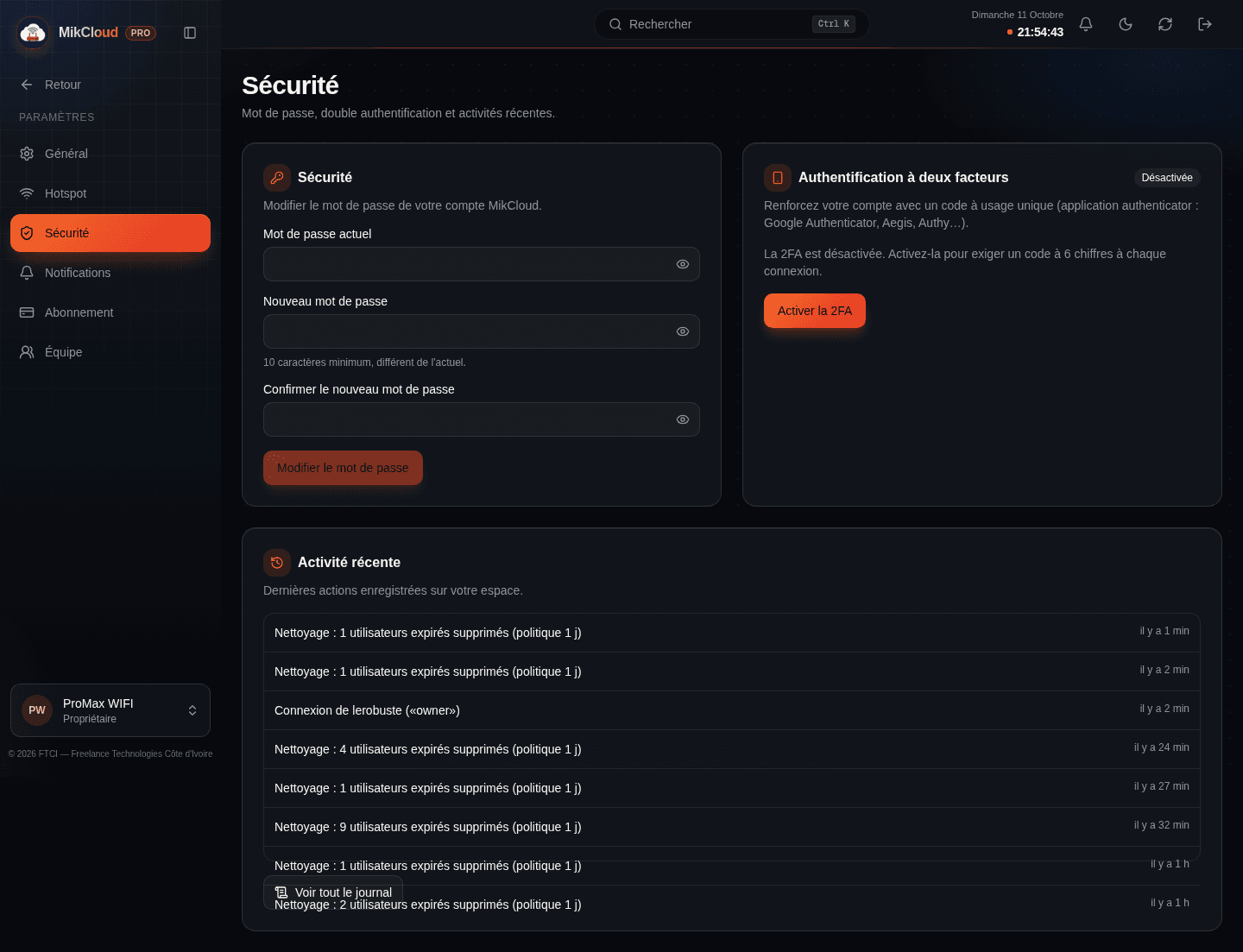
Task: Open Notifications settings in sidebar
Action: coord(110,273)
